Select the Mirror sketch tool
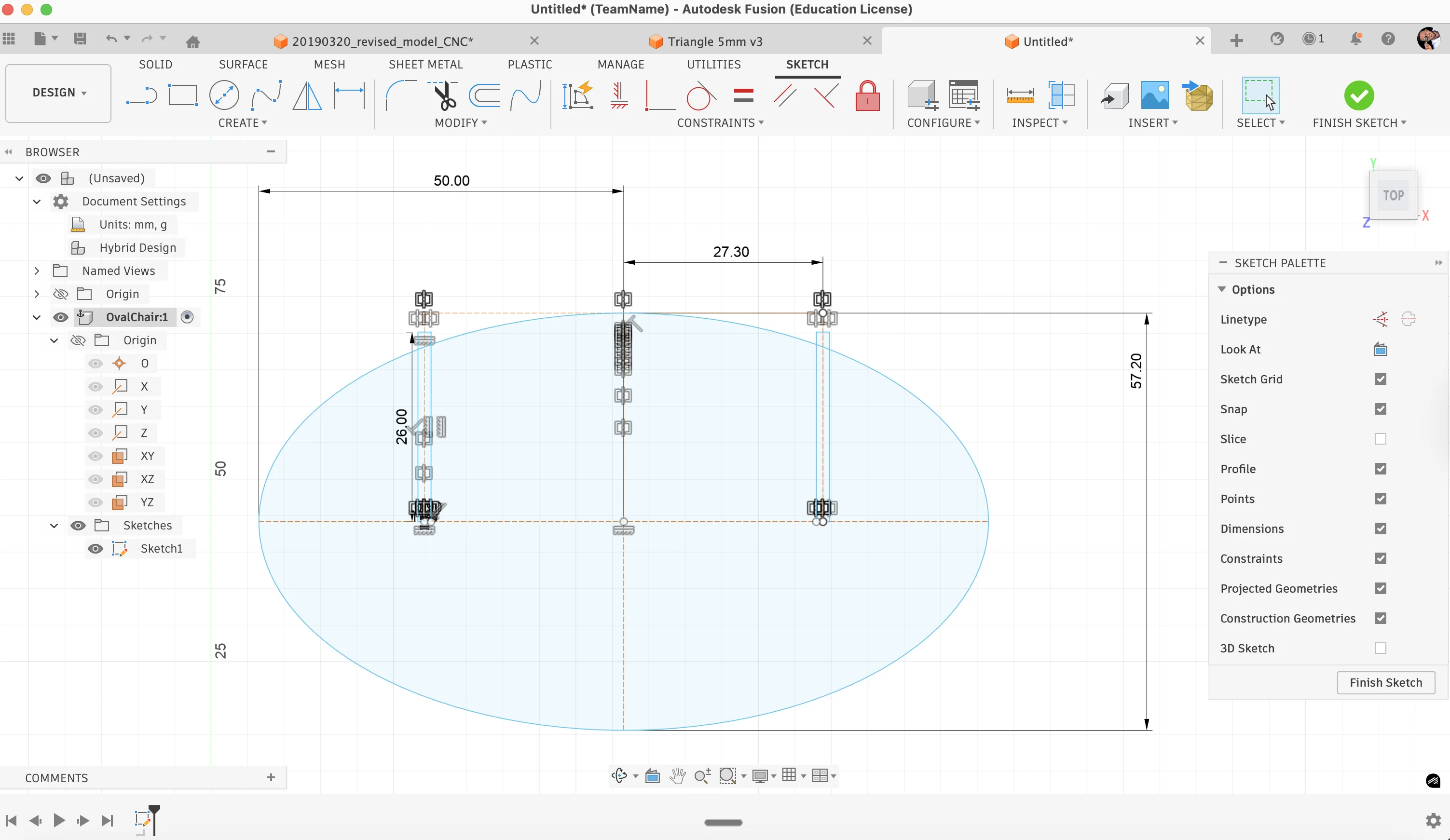 (x=307, y=95)
